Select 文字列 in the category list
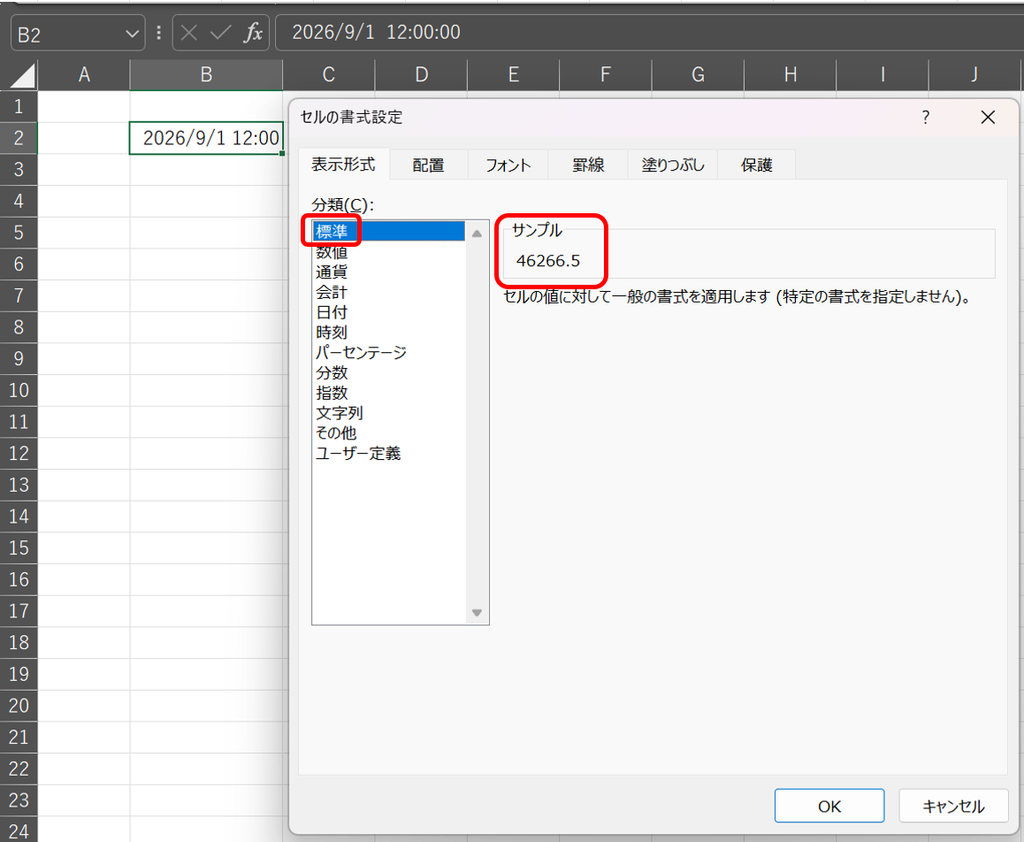Screen dimensions: 1024x842 [389, 413]
